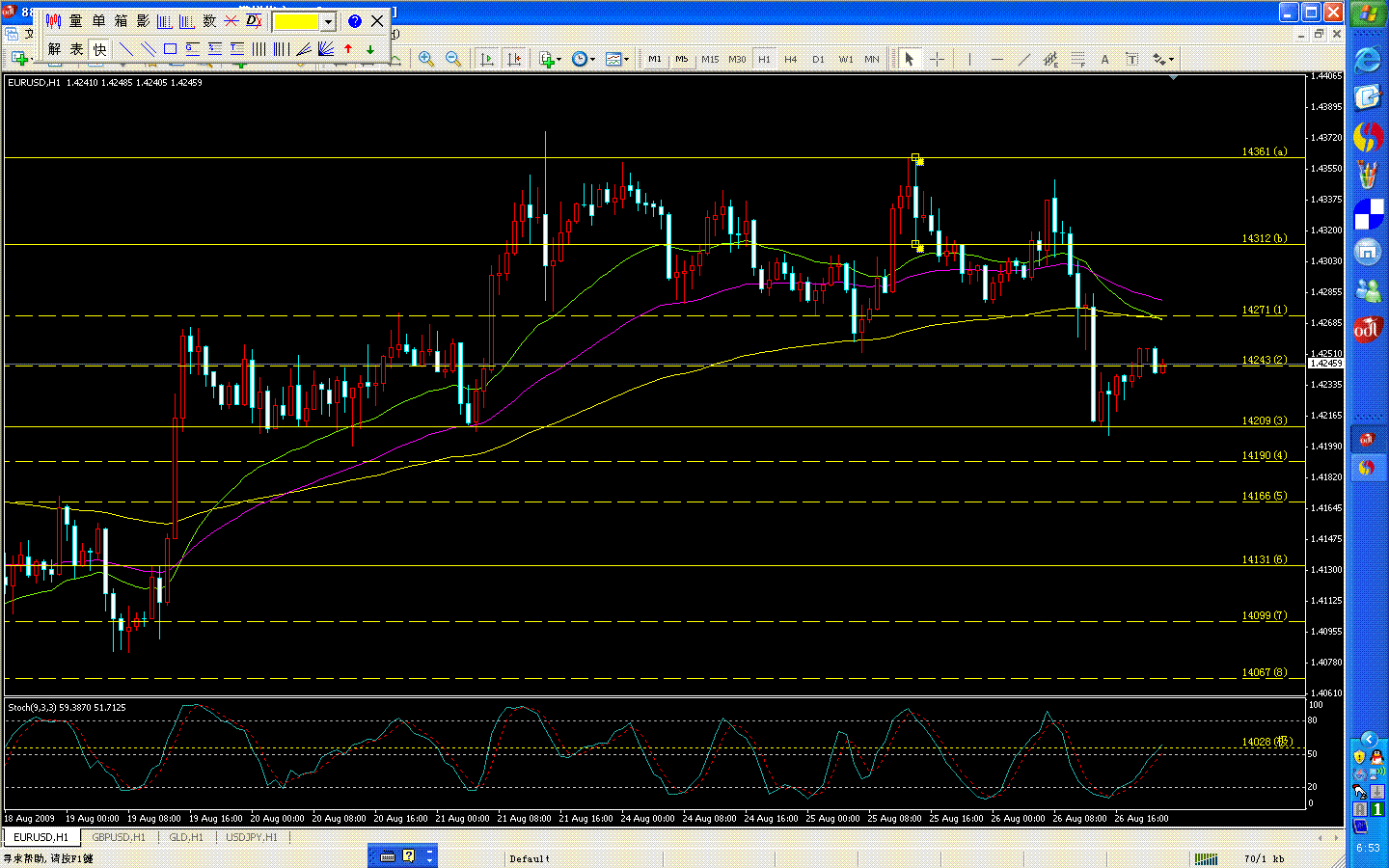Click the 箱 button in floating toolbar

pyautogui.click(x=121, y=21)
